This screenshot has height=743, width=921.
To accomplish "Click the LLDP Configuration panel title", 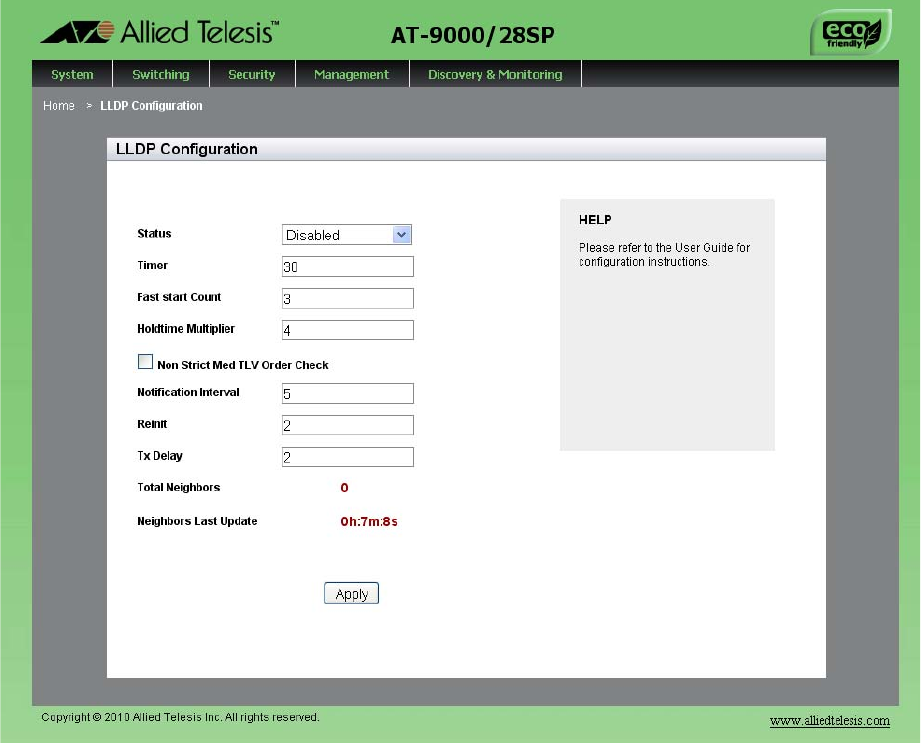I will click(x=187, y=149).
